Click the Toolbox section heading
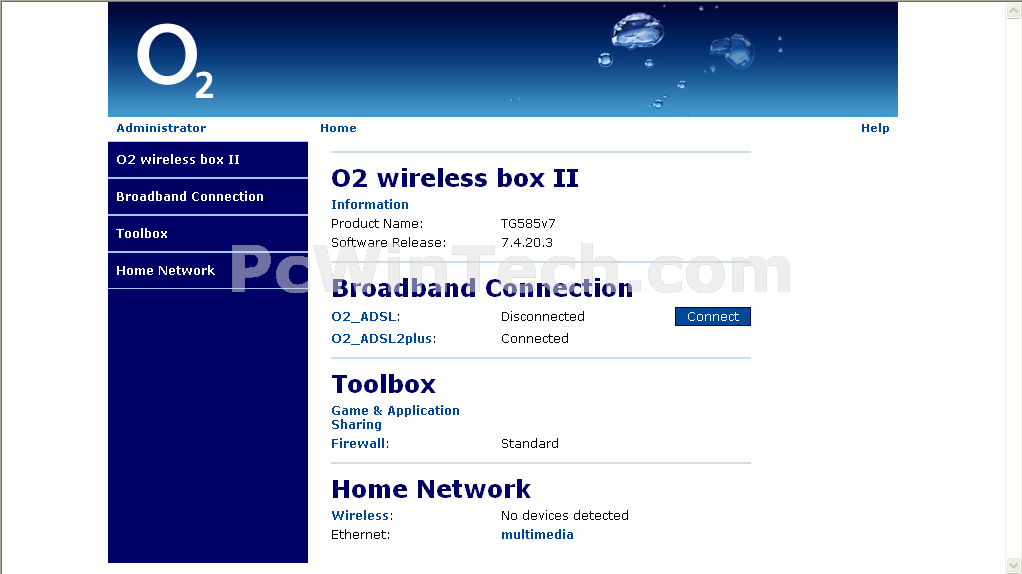Image resolution: width=1022 pixels, height=574 pixels. (x=383, y=384)
